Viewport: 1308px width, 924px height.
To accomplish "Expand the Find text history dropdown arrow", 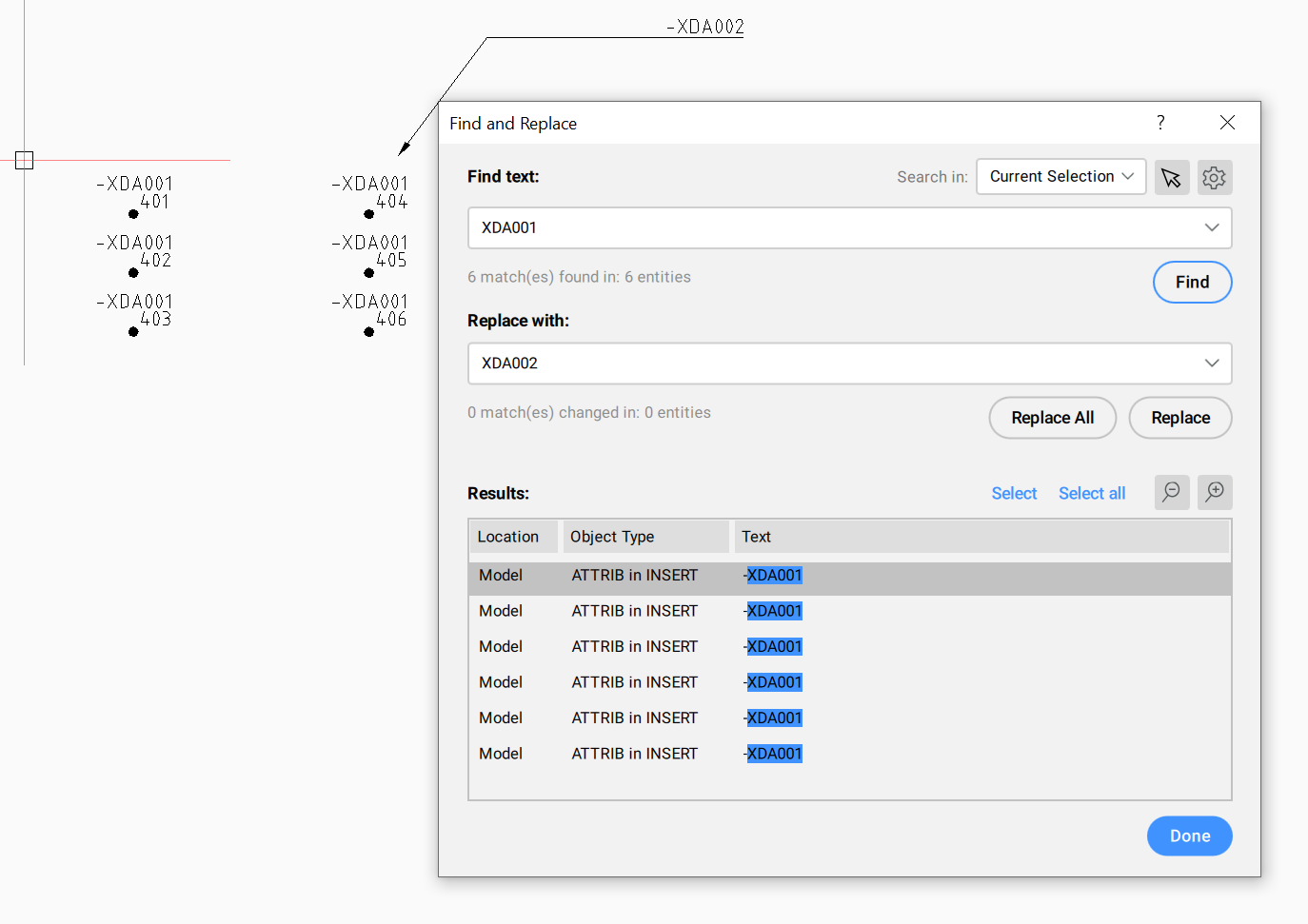I will [1211, 227].
